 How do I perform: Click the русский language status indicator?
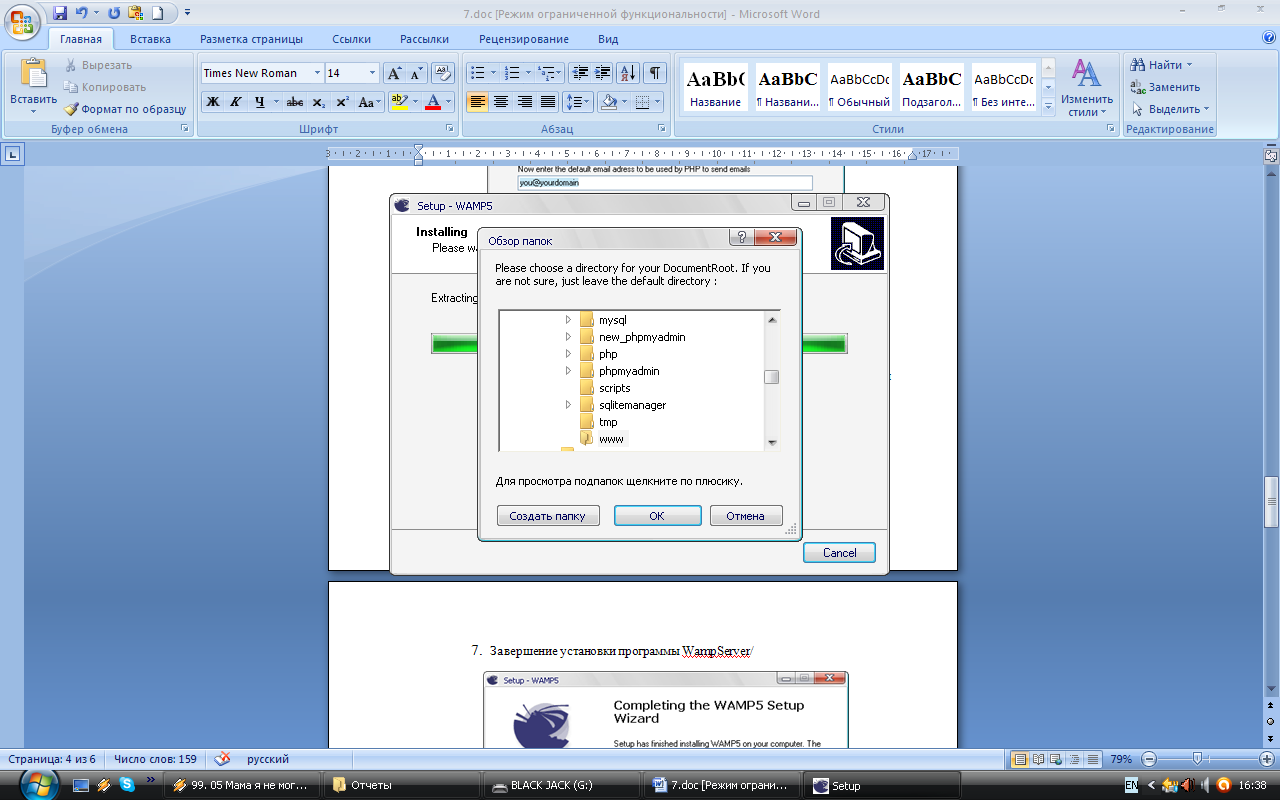pyautogui.click(x=268, y=759)
